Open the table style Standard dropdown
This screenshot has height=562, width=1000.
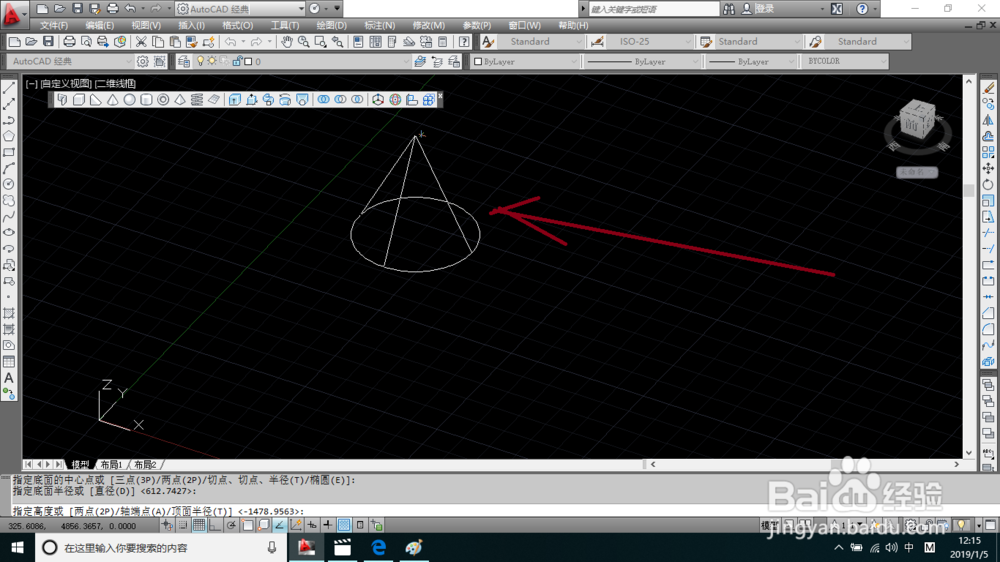758,41
